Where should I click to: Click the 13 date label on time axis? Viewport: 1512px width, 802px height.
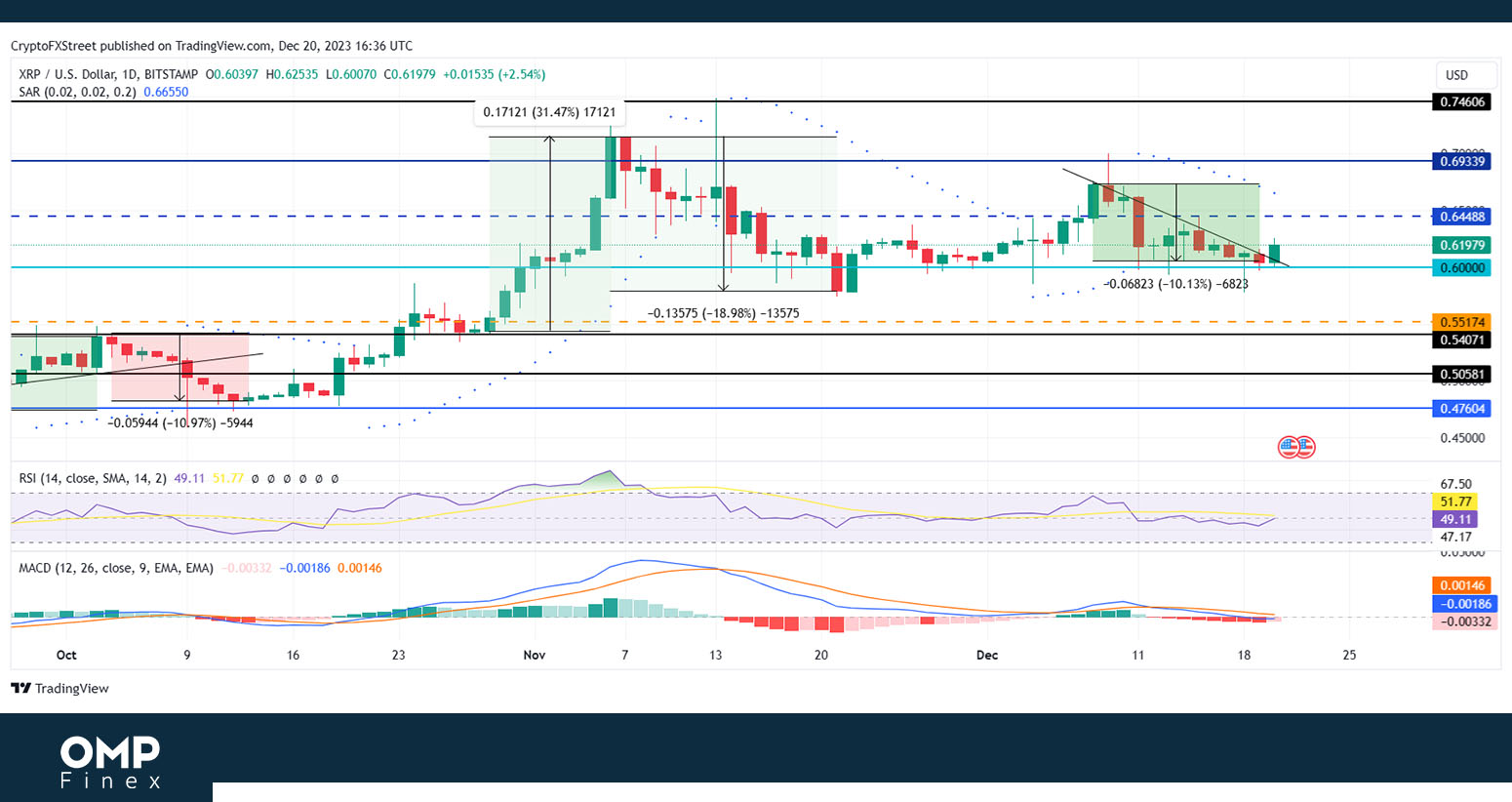coord(716,655)
